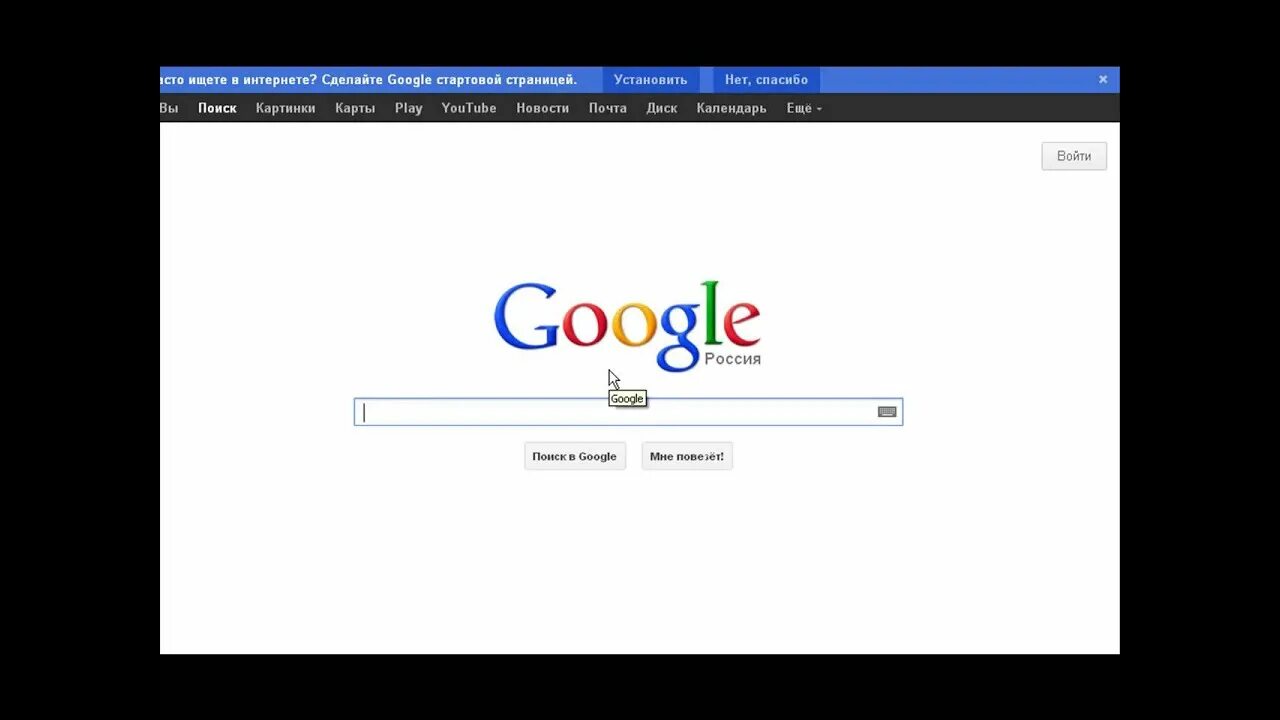Click the Мне повезёт! button
Image resolution: width=1280 pixels, height=720 pixels.
(687, 456)
